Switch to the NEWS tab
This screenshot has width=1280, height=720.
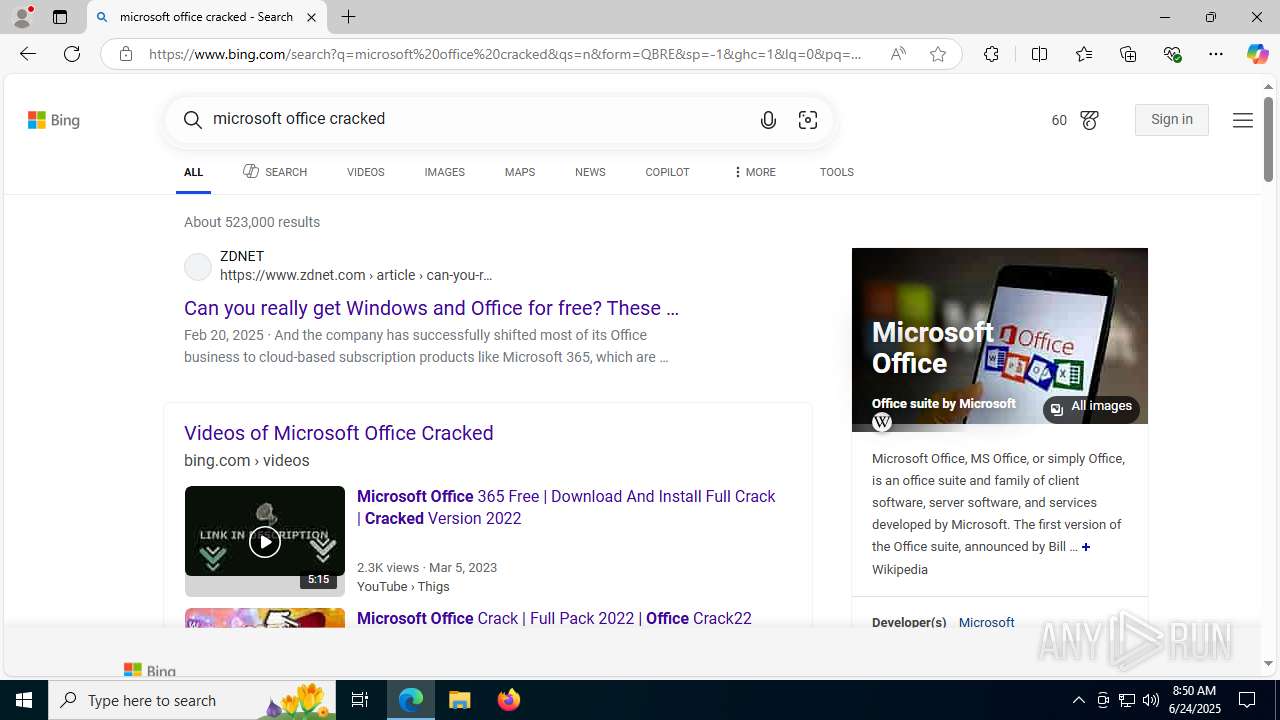coord(590,172)
